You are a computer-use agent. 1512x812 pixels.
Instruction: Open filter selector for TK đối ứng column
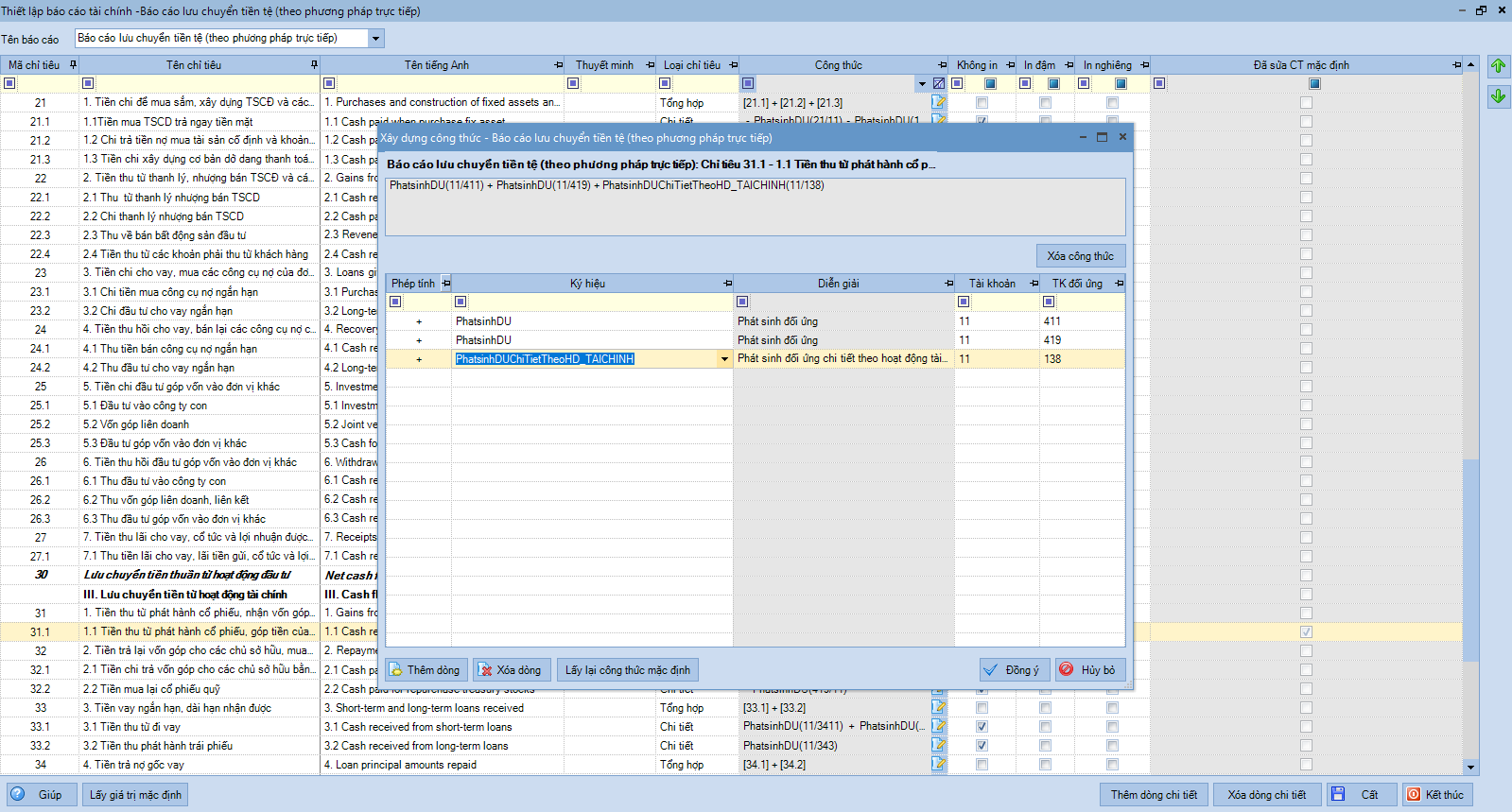(x=1049, y=302)
